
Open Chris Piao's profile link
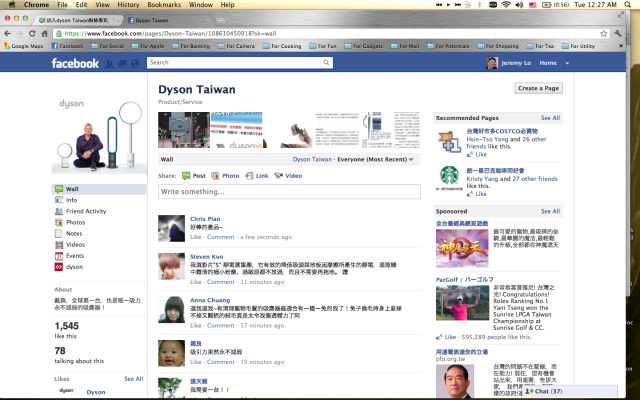pyautogui.click(x=205, y=219)
